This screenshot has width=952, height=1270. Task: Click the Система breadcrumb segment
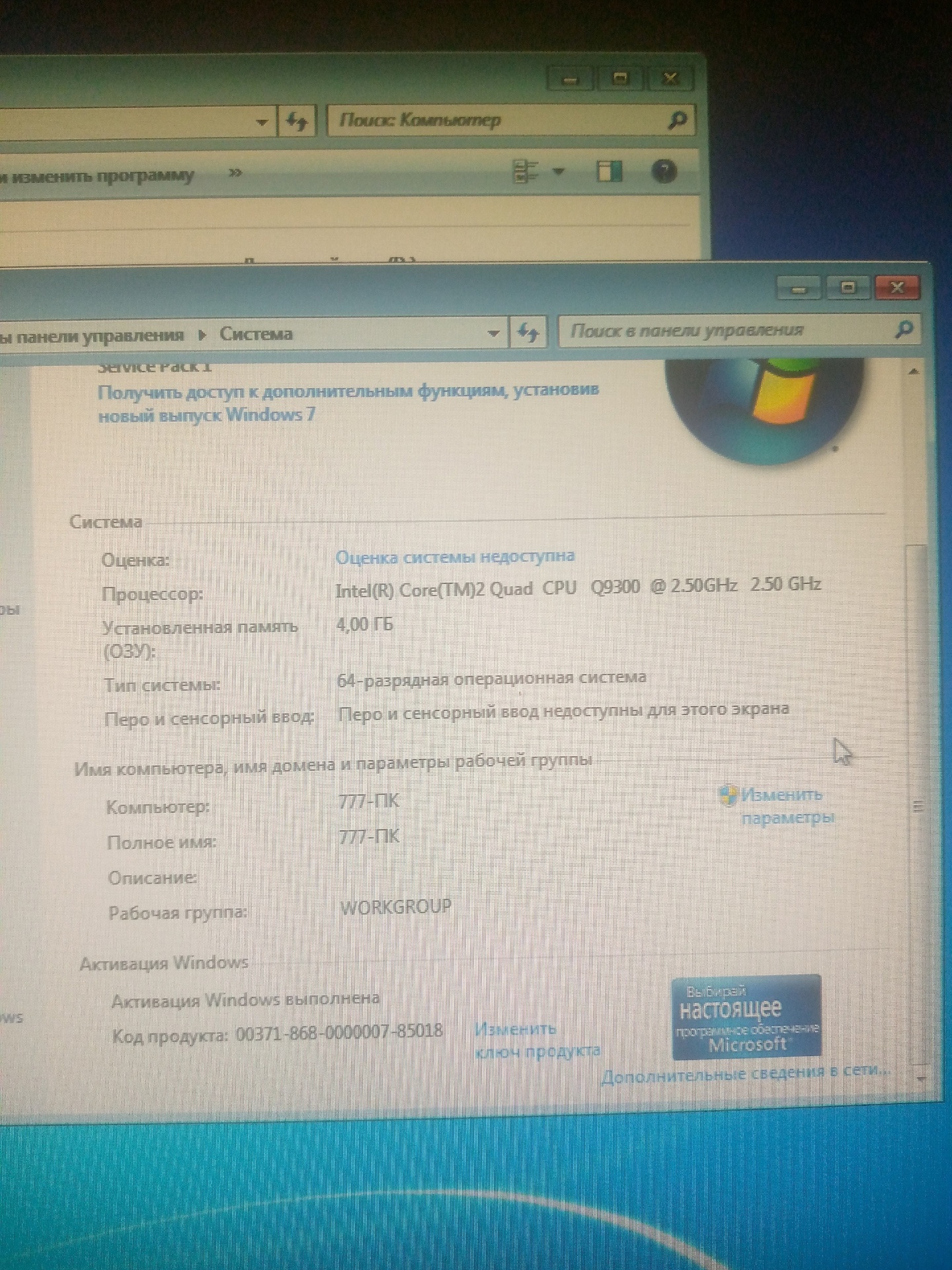tap(256, 334)
